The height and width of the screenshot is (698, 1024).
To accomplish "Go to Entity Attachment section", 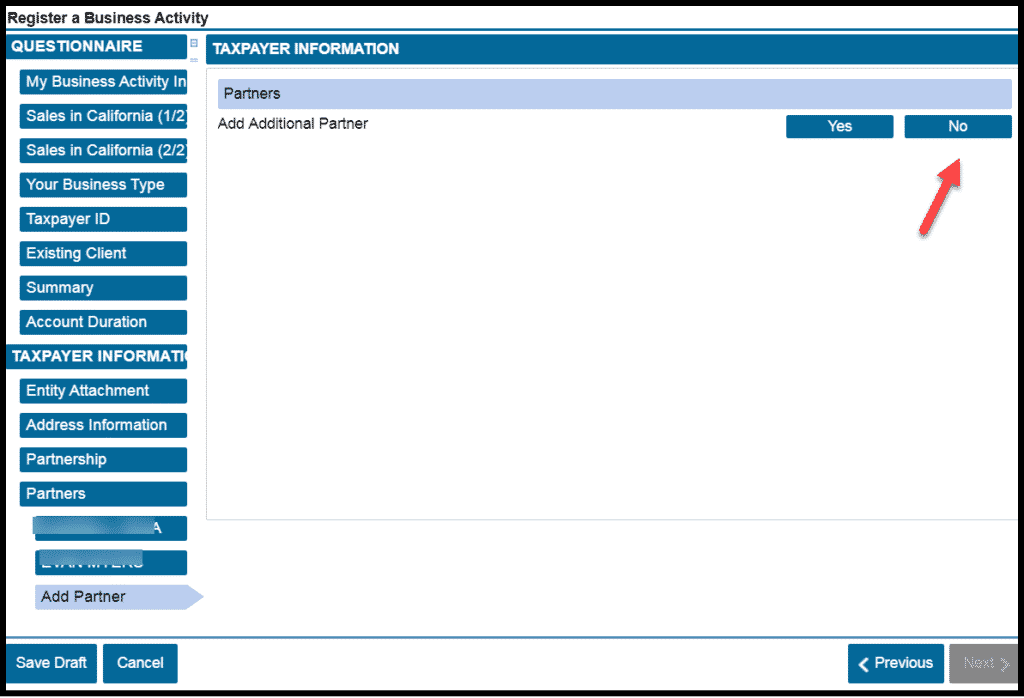I will click(x=103, y=391).
